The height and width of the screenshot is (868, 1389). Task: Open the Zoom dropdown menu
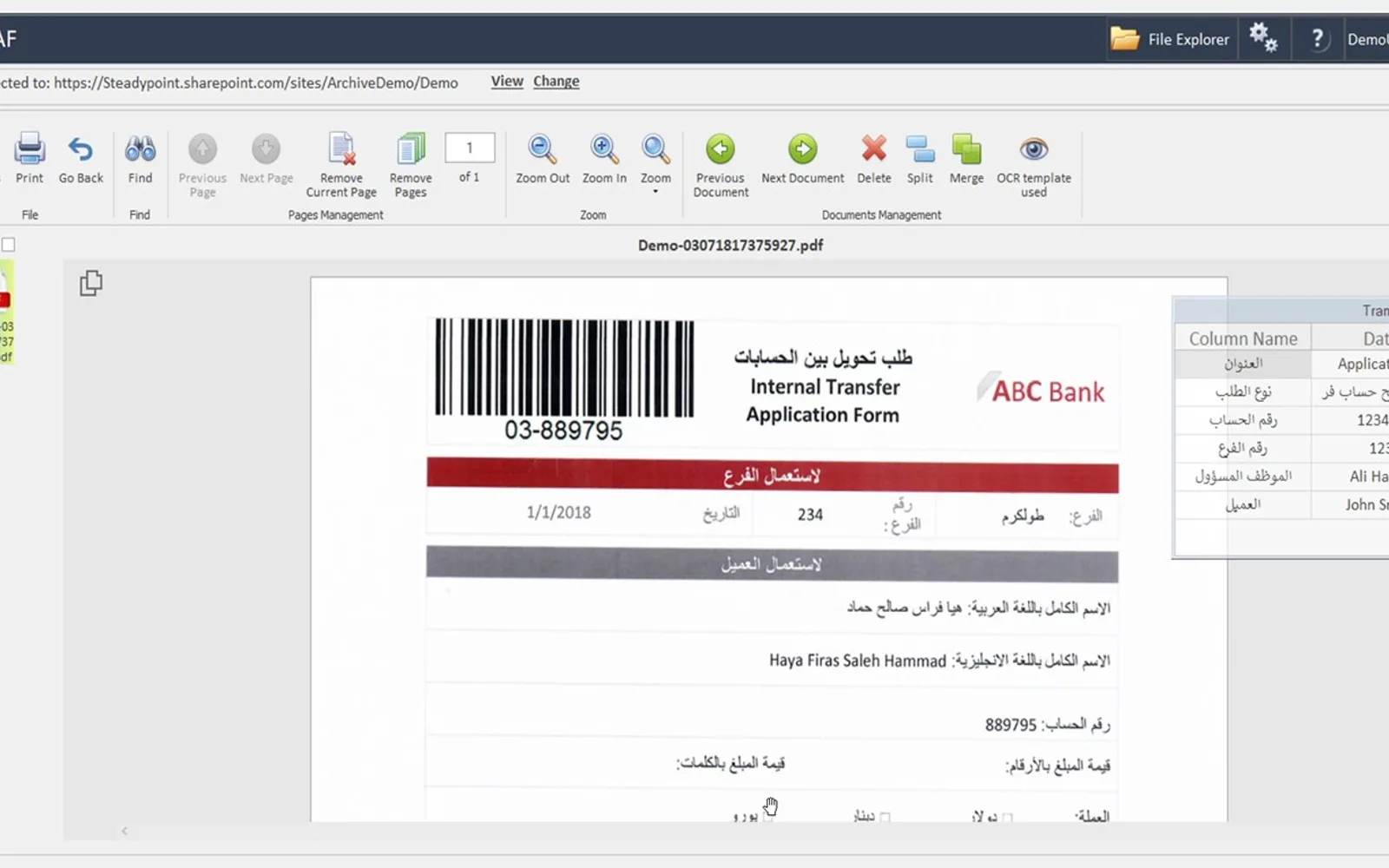tap(655, 163)
